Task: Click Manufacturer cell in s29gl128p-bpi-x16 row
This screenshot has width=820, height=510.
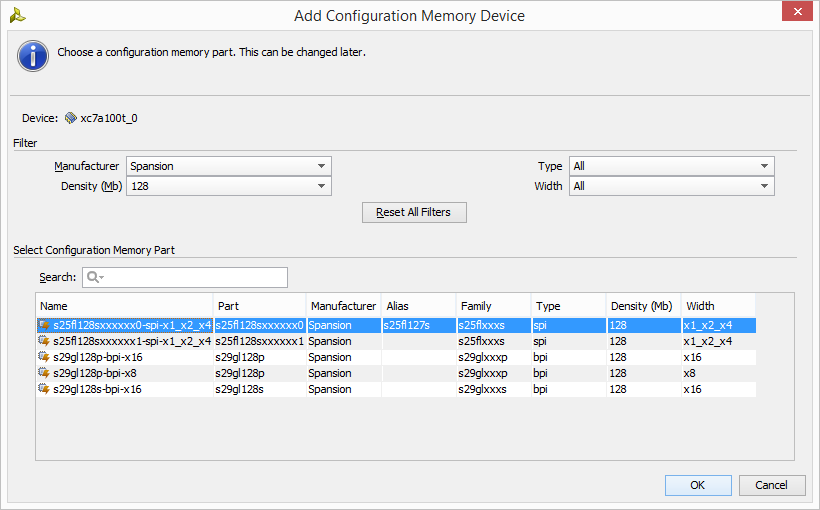Action: (x=344, y=357)
